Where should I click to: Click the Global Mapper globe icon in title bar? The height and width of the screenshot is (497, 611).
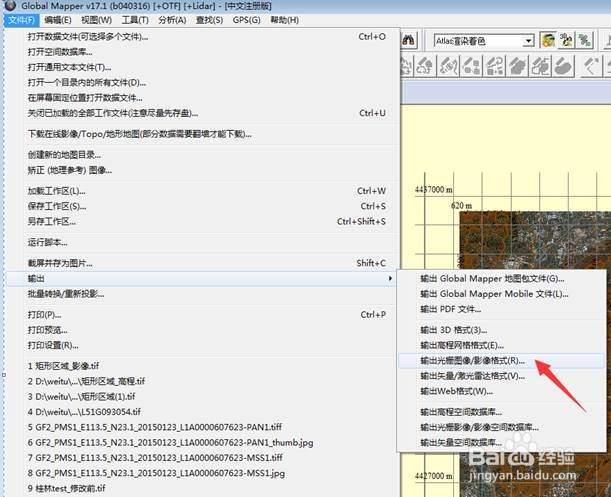point(9,5)
